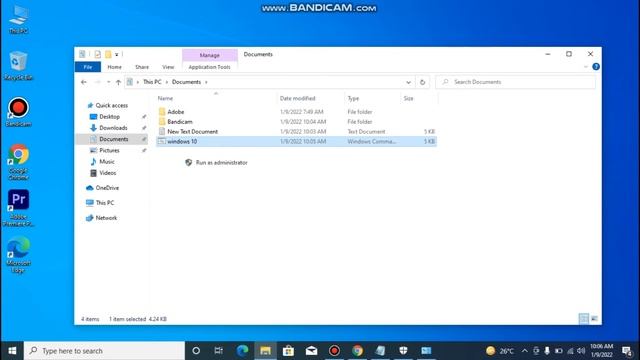
Task: Click Documents in the address breadcrumb
Action: pos(186,82)
